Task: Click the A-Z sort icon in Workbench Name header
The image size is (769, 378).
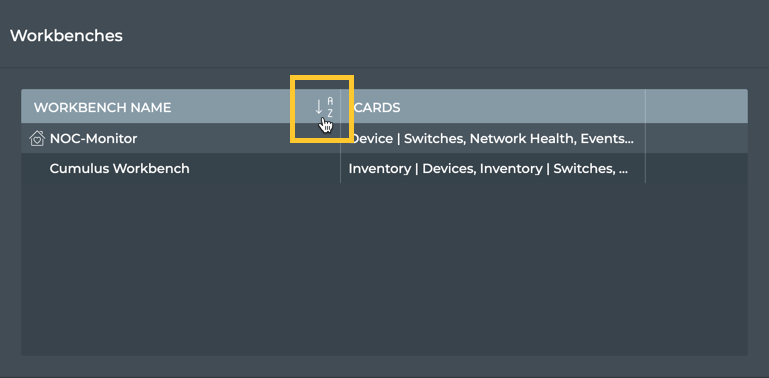Action: [324, 107]
